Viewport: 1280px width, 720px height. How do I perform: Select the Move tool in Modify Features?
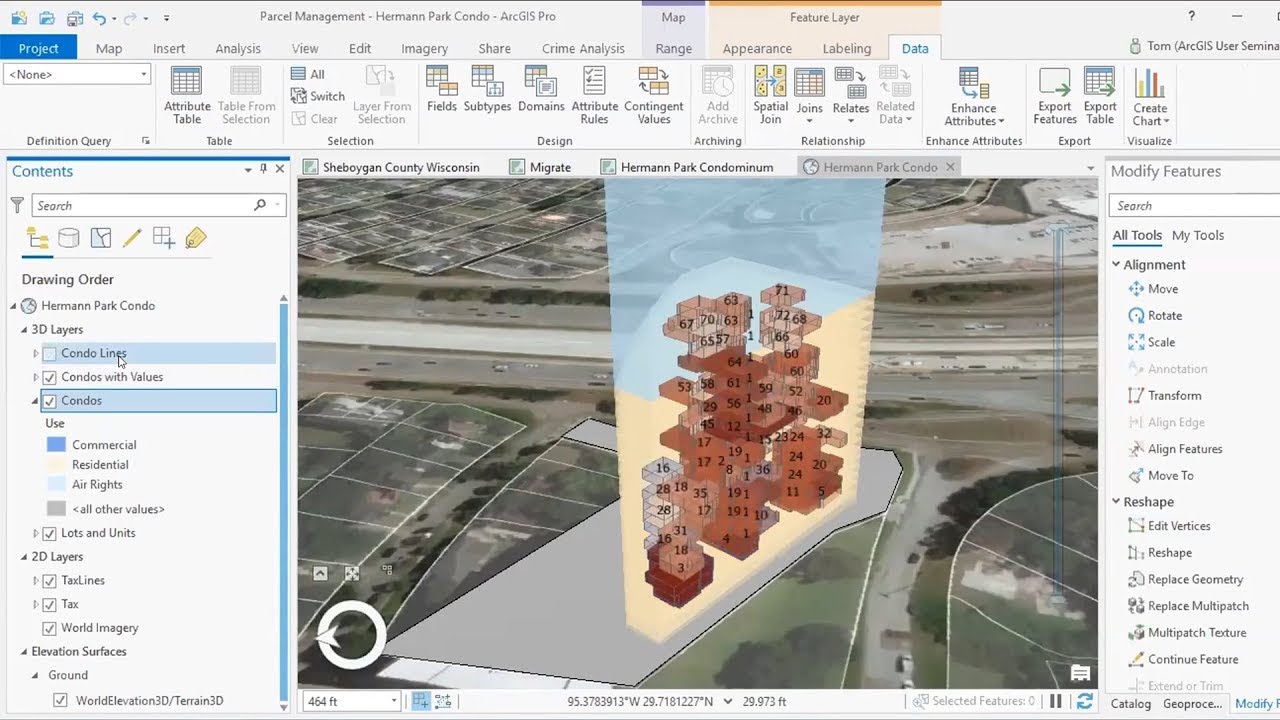pos(1153,289)
